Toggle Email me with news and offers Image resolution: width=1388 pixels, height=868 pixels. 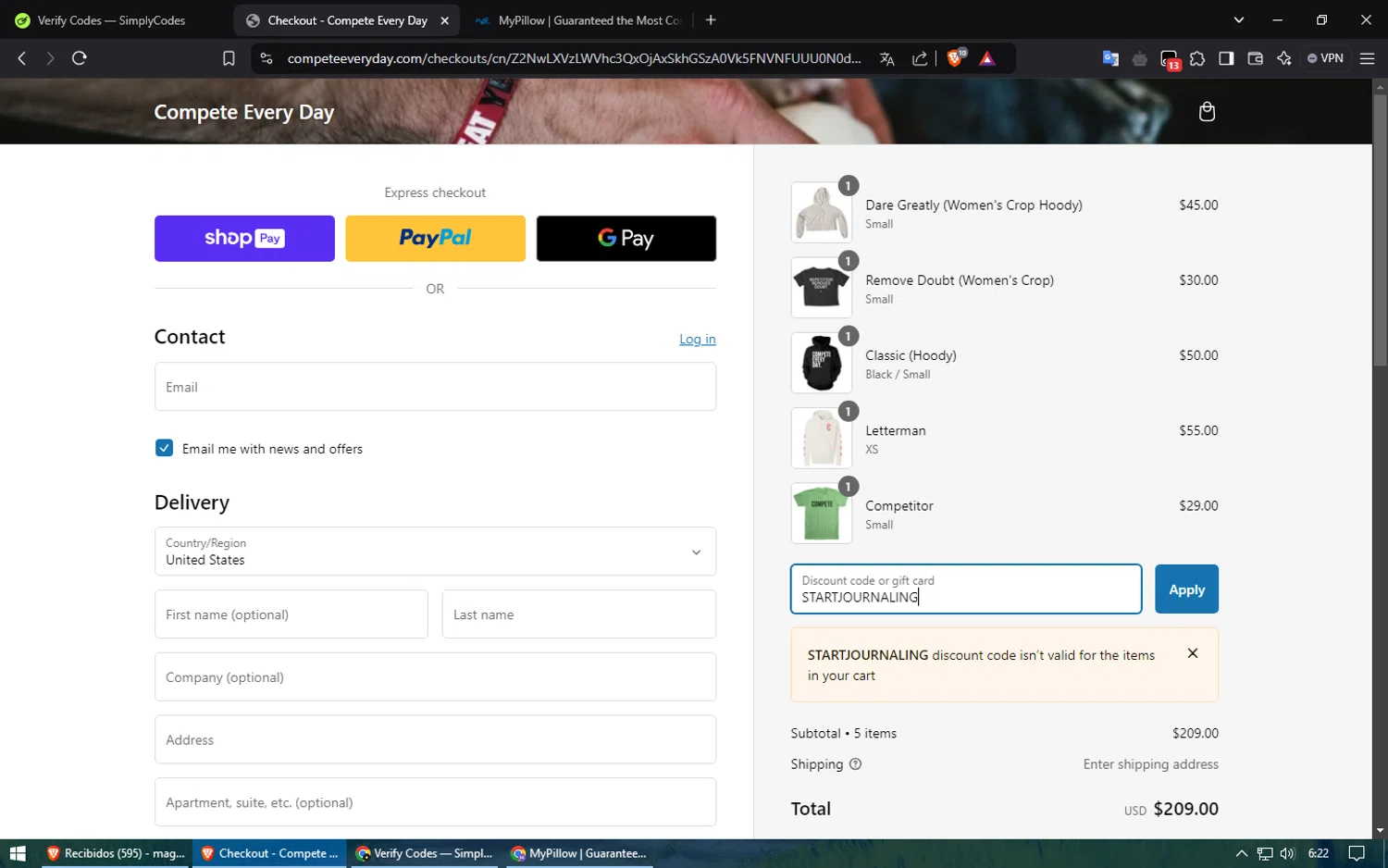pos(164,448)
